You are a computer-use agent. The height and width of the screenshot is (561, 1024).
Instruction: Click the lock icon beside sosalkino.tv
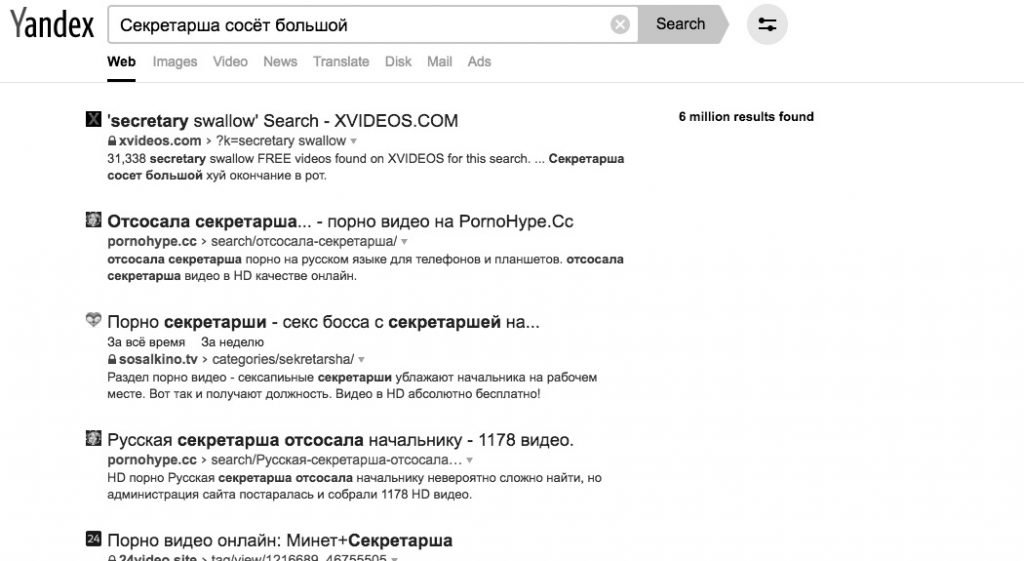pyautogui.click(x=112, y=359)
